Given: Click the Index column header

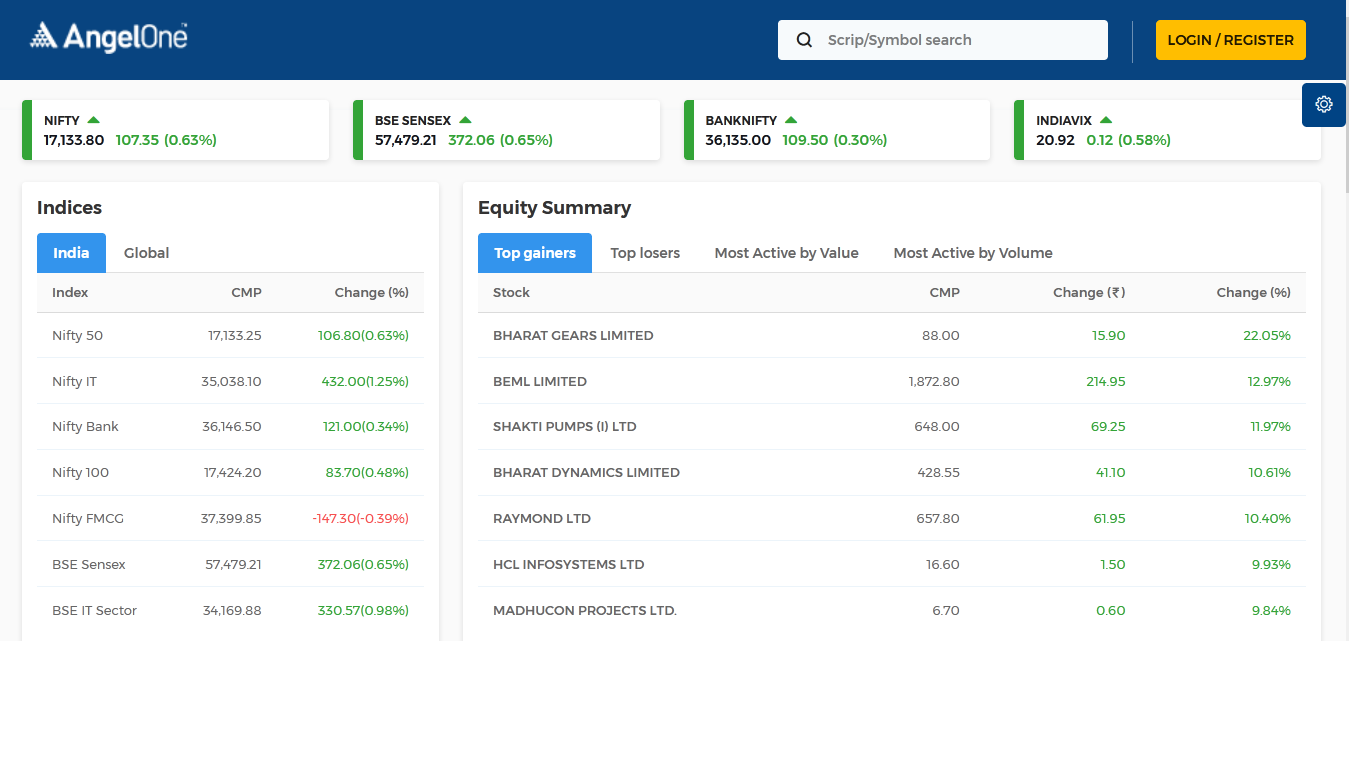Looking at the screenshot, I should (70, 293).
